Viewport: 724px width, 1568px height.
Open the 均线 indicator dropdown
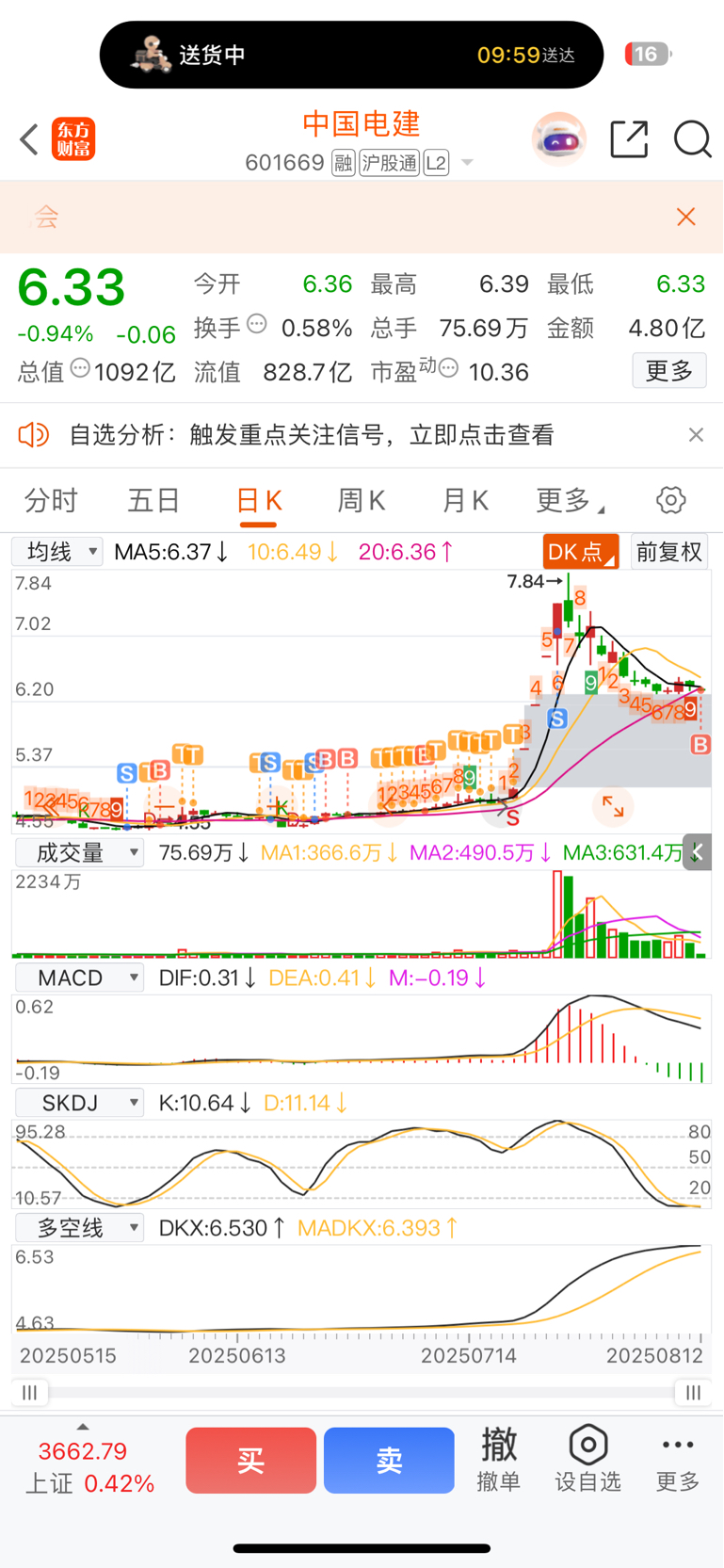(57, 552)
